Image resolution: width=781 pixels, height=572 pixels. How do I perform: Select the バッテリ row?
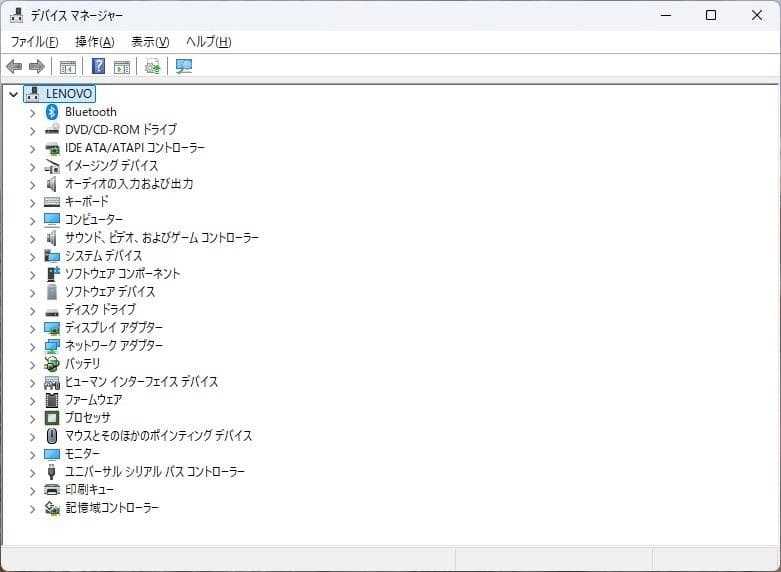(83, 364)
